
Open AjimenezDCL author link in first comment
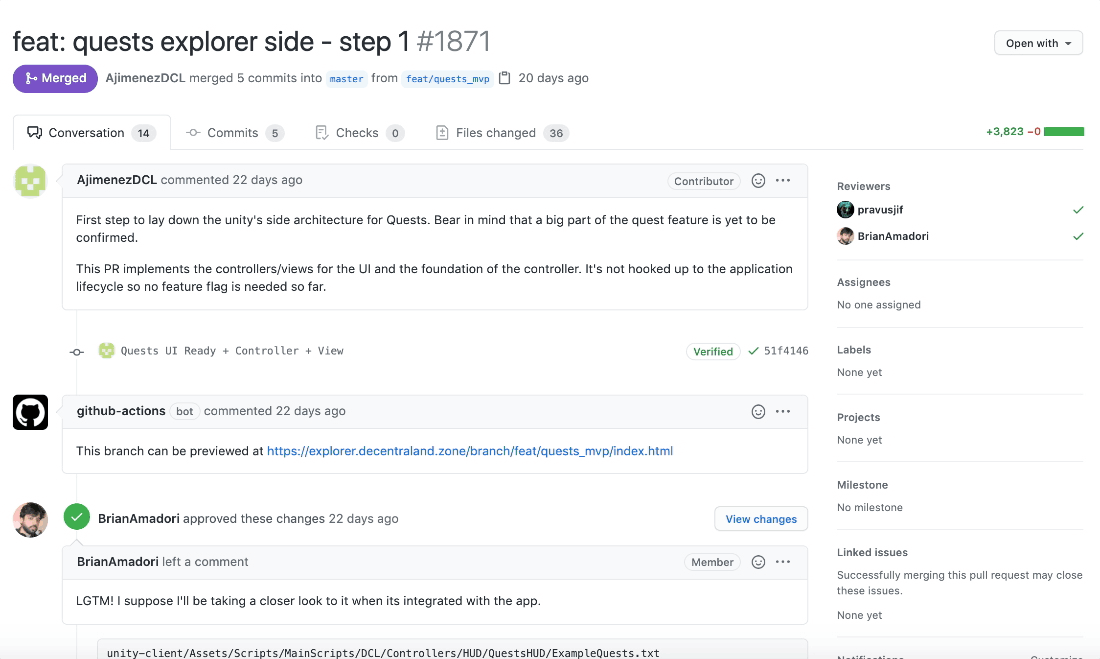[x=116, y=180]
